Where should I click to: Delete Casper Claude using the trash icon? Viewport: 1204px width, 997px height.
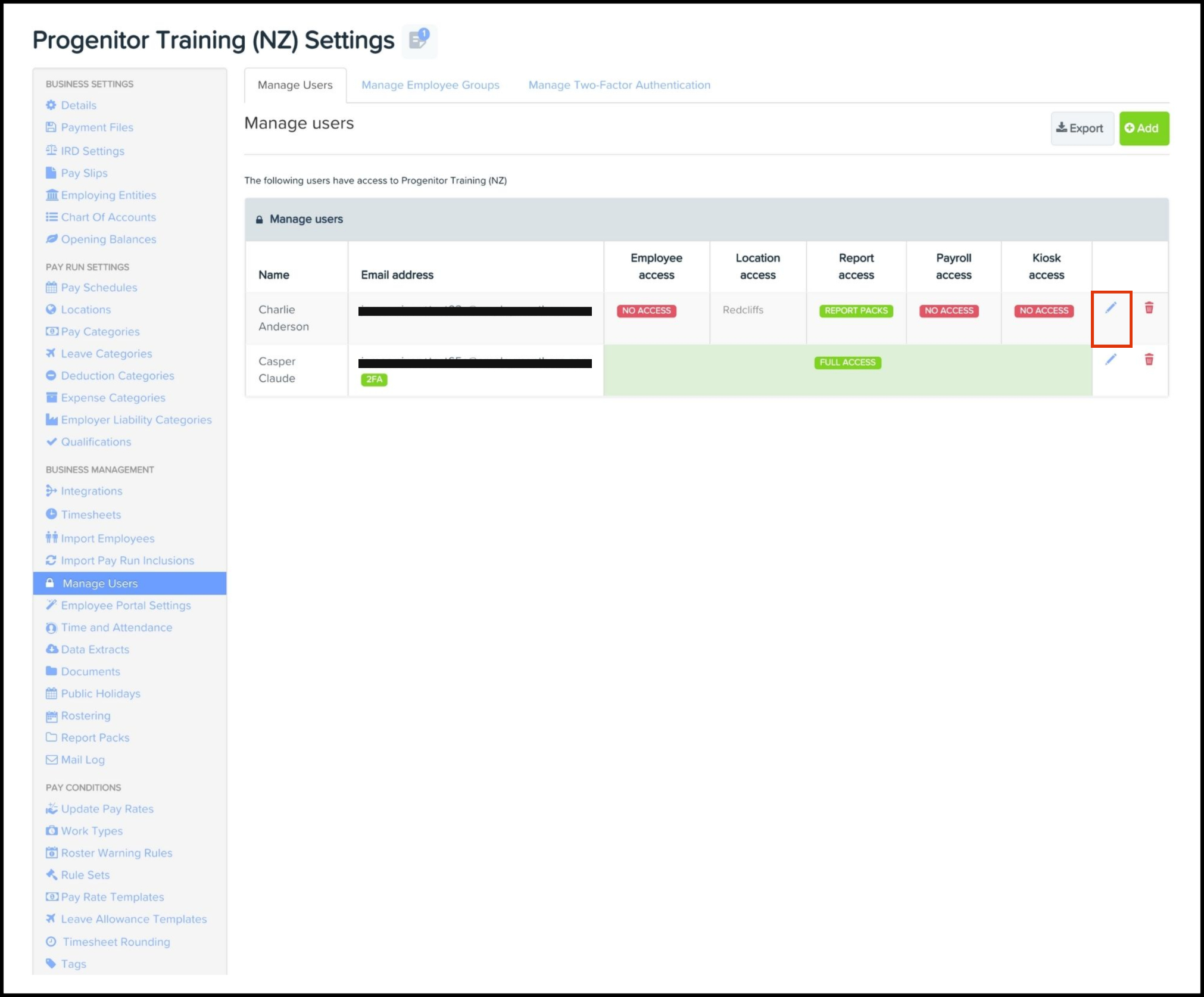(x=1149, y=360)
